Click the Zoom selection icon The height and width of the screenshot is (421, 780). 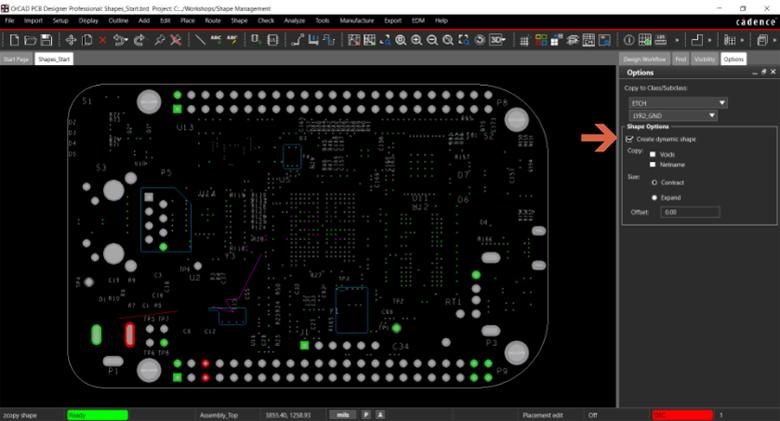pos(464,40)
